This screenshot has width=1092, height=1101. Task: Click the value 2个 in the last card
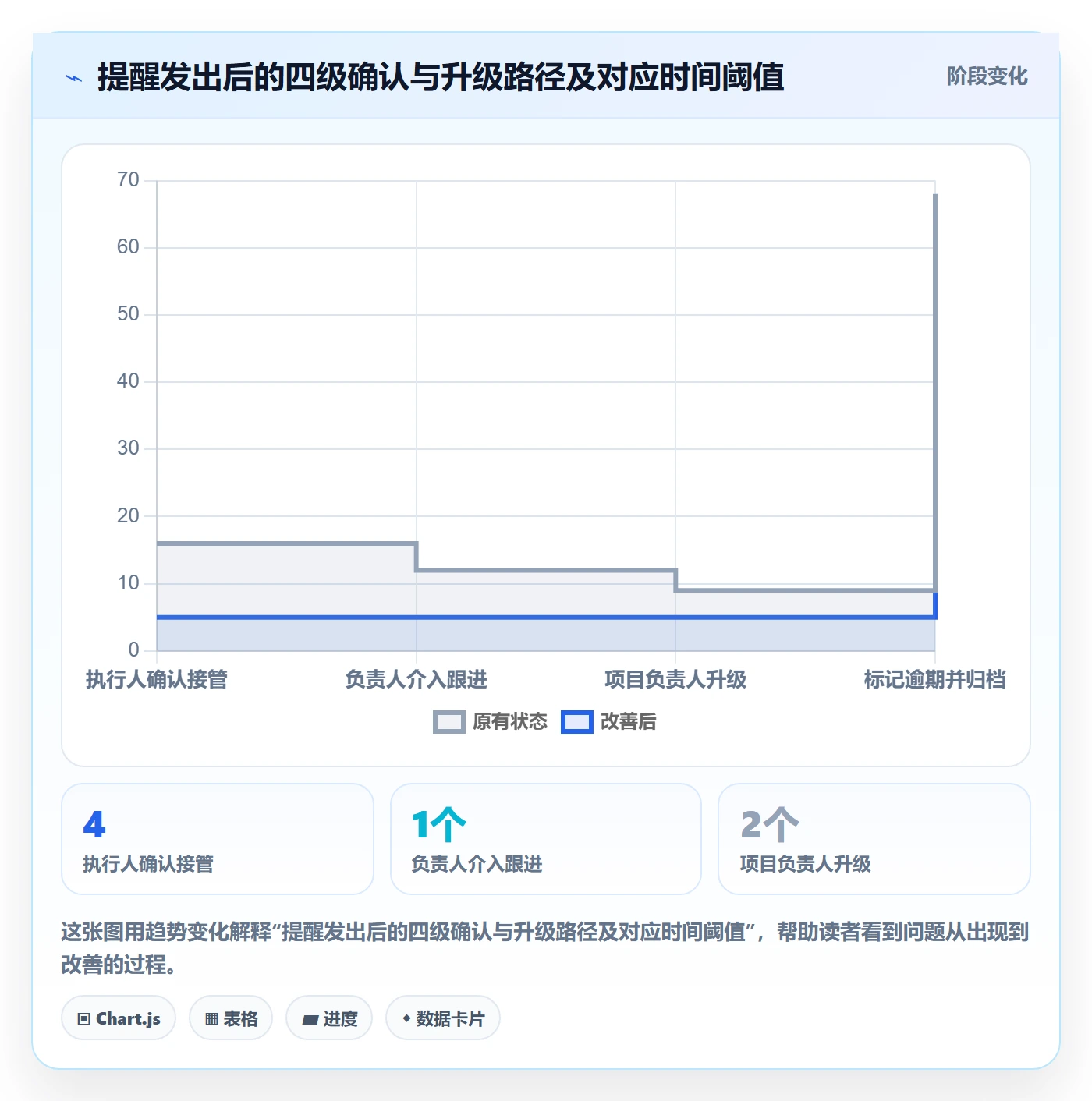point(770,825)
